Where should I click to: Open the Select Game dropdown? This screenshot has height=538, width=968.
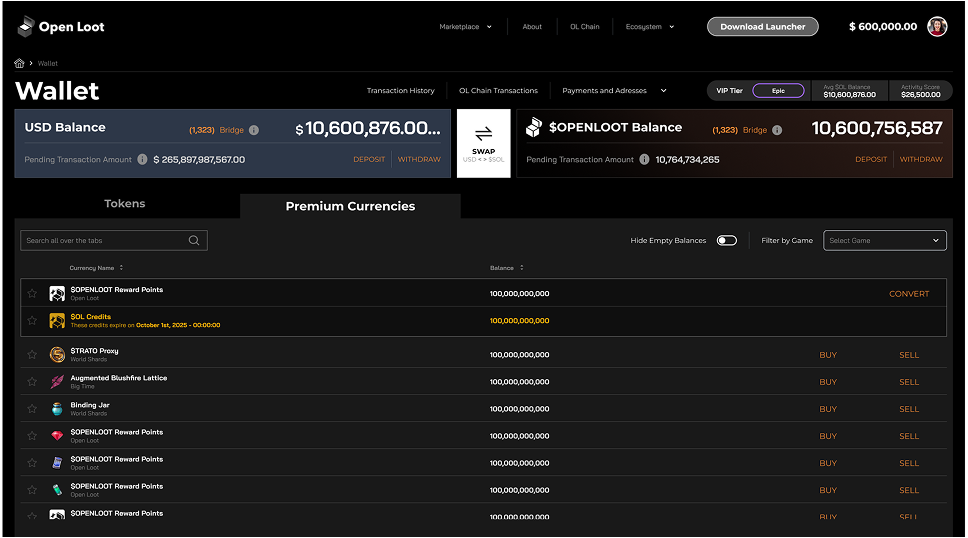point(885,240)
